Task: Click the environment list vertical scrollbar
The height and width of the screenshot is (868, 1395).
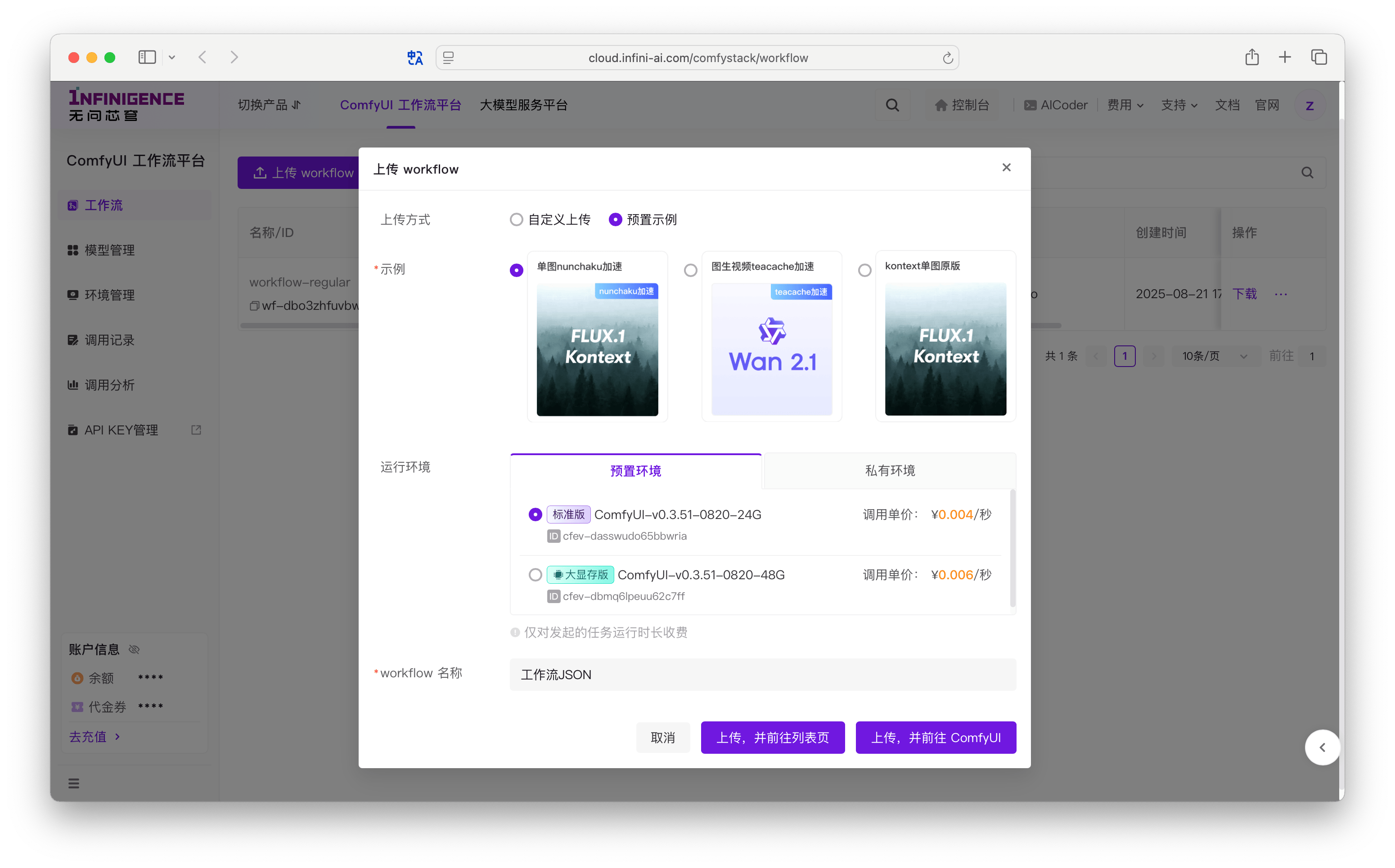Action: coord(1012,548)
